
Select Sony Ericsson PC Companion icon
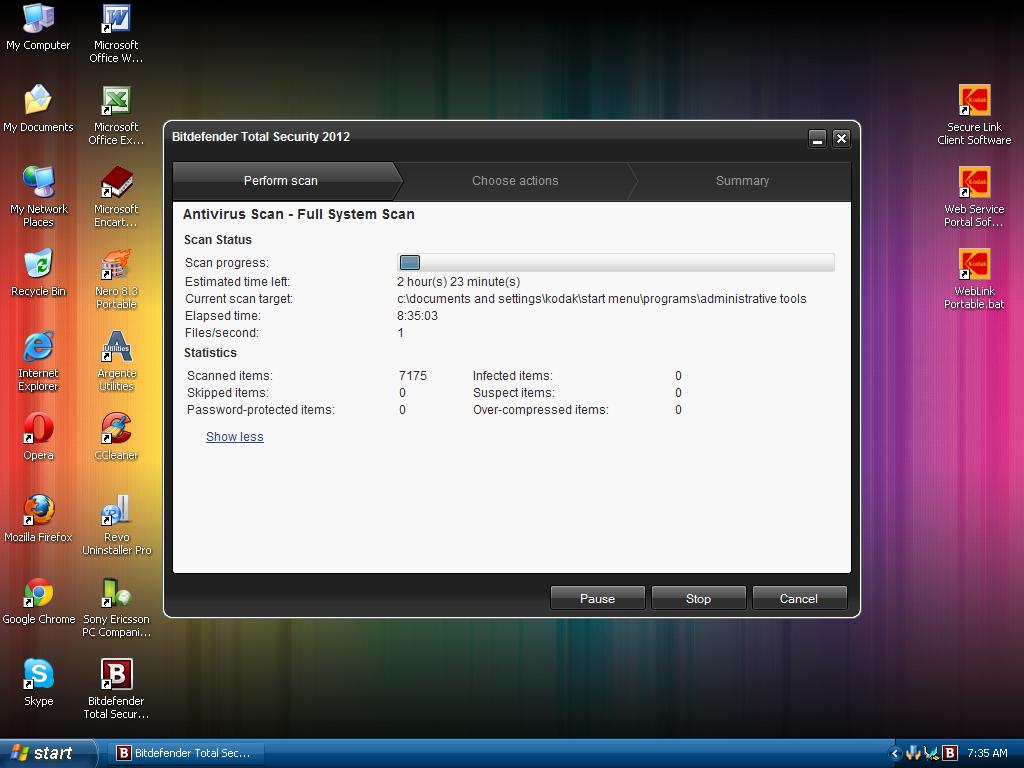tap(116, 607)
